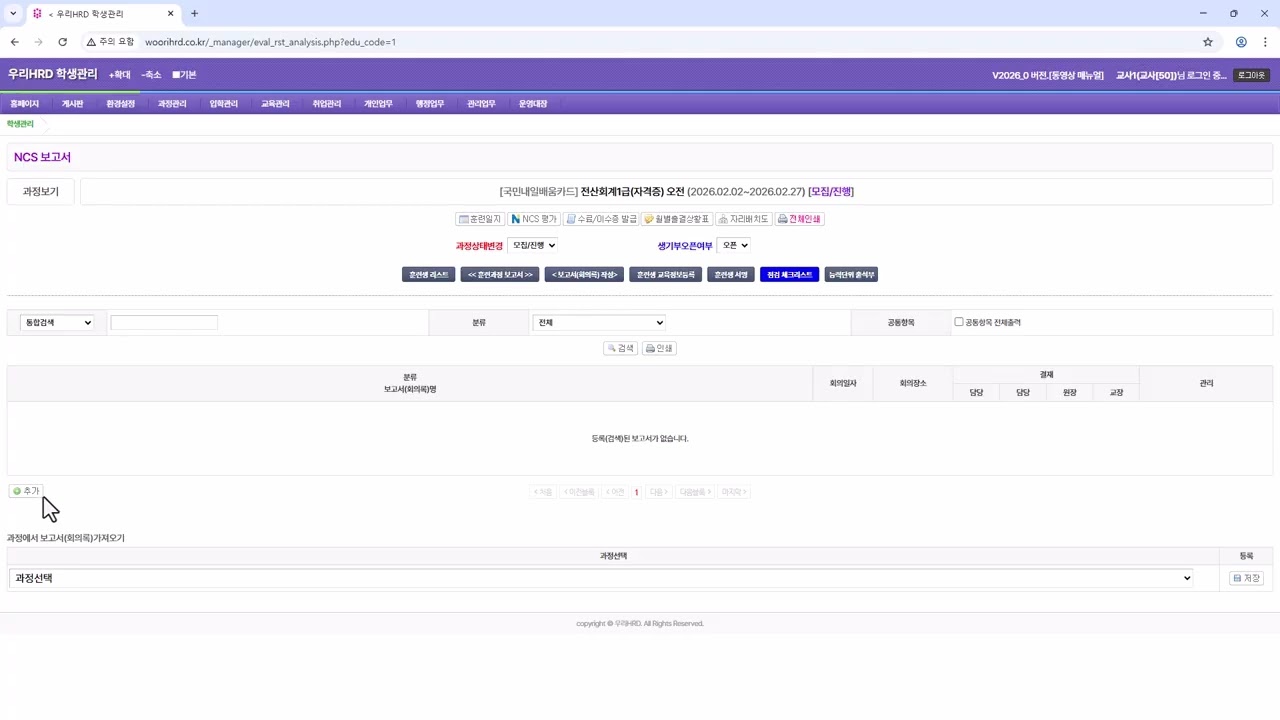
Task: Reload the page with the browser refresh icon
Action: coord(62,42)
